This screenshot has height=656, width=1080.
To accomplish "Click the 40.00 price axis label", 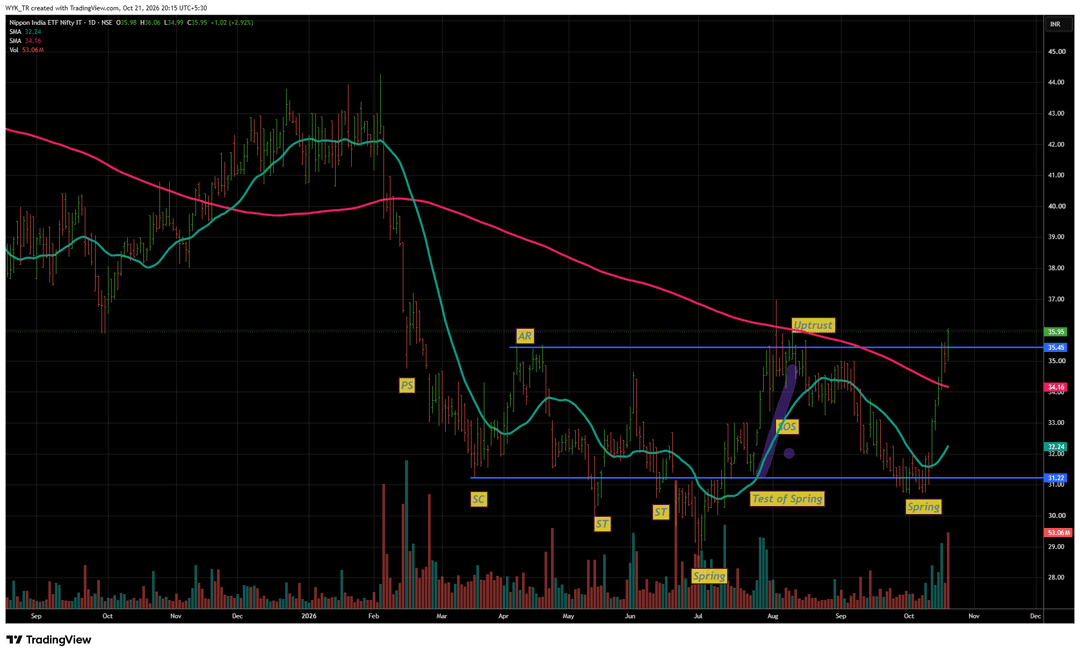I will (x=1056, y=207).
